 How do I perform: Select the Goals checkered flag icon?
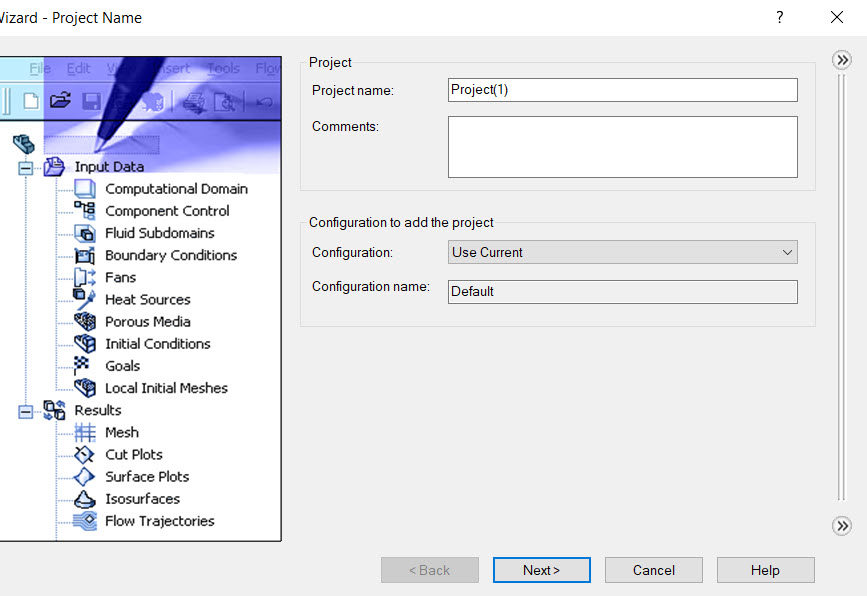point(83,365)
